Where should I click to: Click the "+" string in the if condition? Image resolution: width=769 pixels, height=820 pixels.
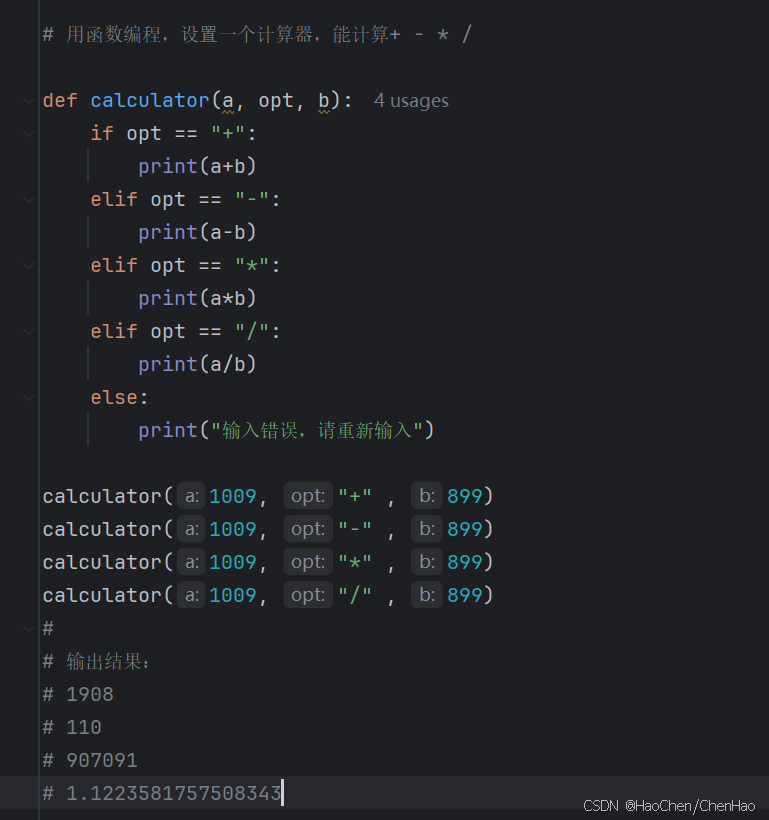(x=228, y=133)
